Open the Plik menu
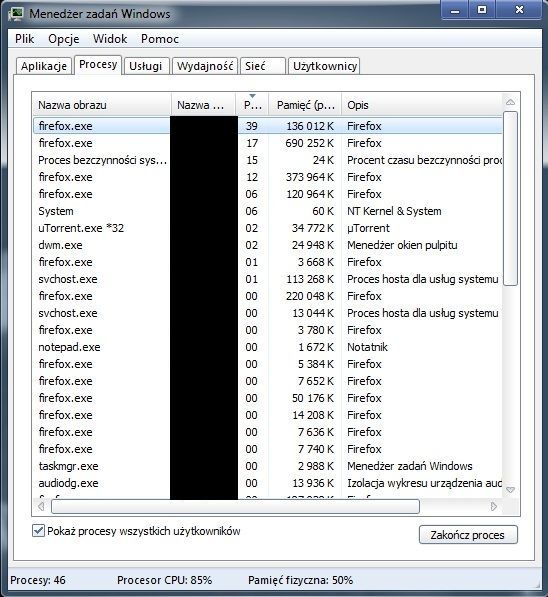 coord(25,39)
